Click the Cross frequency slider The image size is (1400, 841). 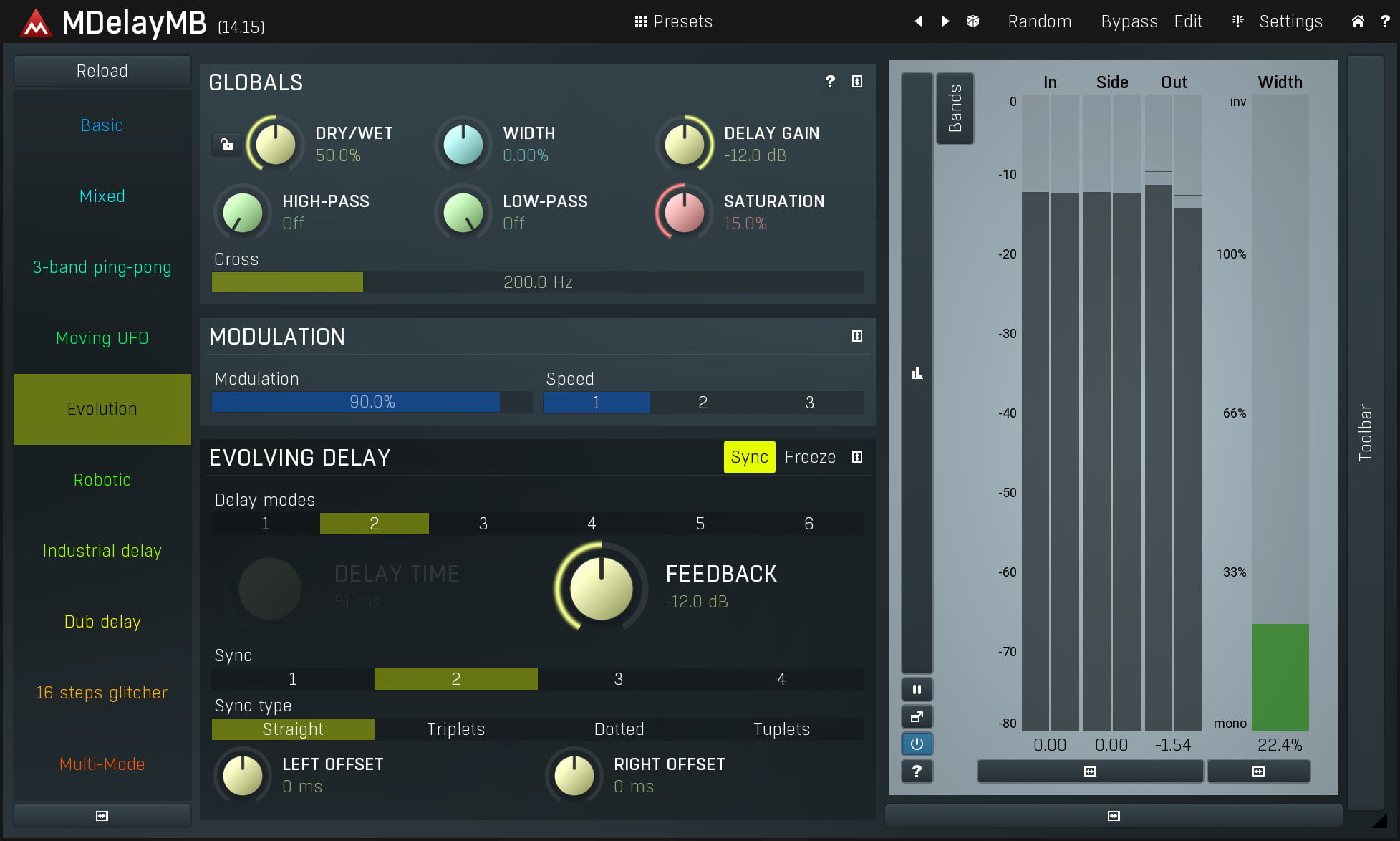537,282
